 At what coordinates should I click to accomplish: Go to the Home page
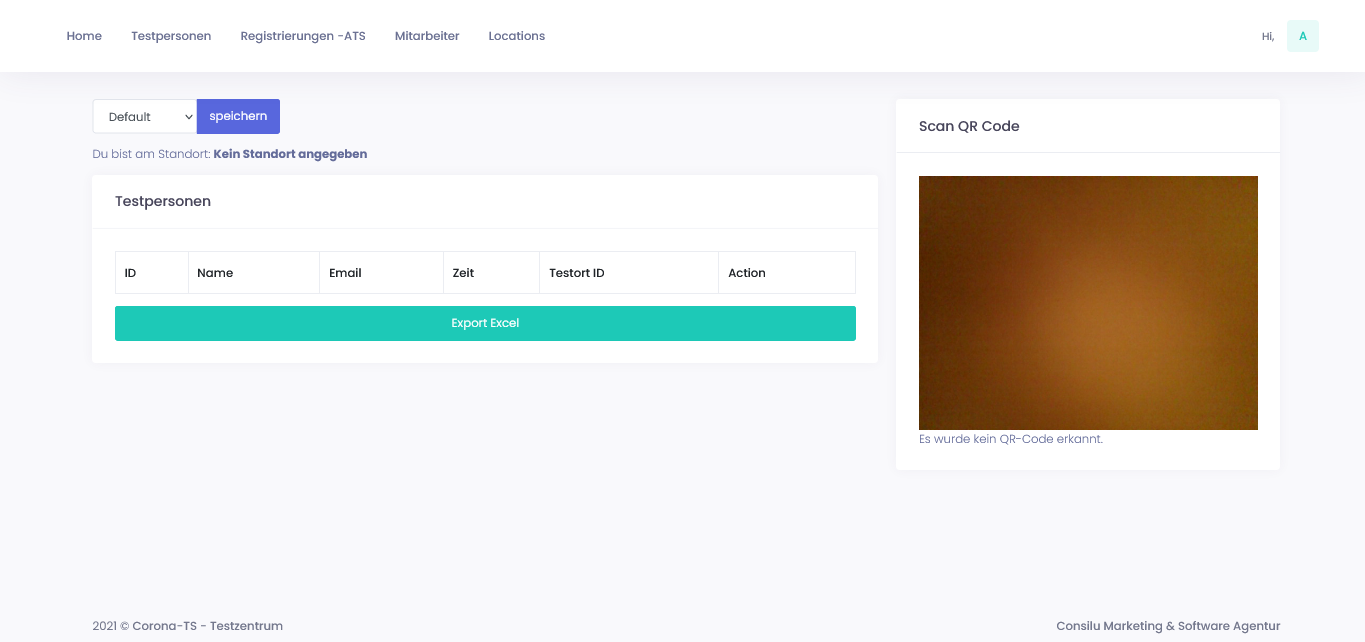(x=84, y=36)
